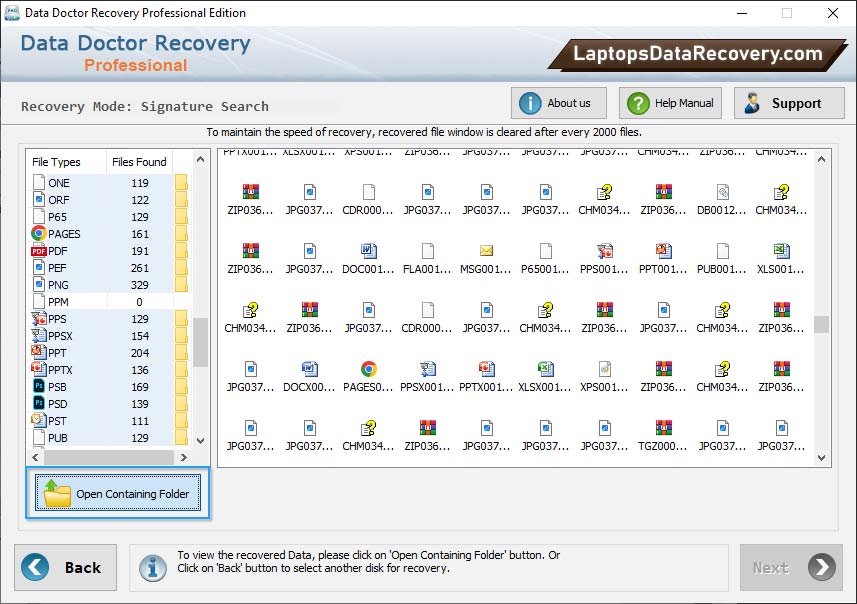This screenshot has height=604, width=857.
Task: Open the Help Manual
Action: pos(670,103)
